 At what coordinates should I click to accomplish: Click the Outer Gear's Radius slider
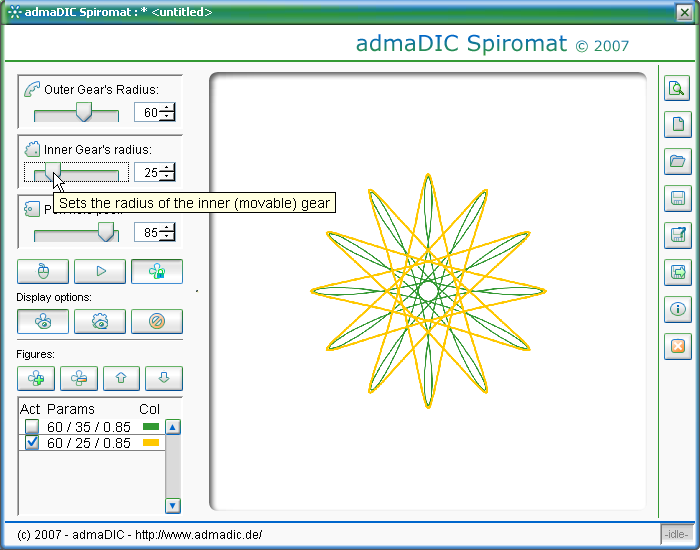(x=76, y=112)
